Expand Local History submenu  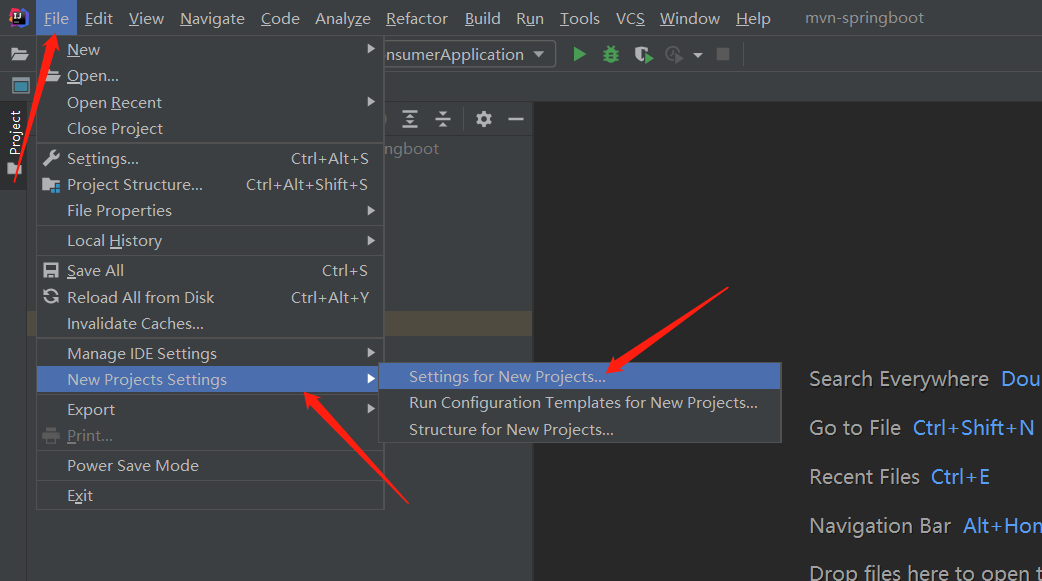[x=210, y=241]
